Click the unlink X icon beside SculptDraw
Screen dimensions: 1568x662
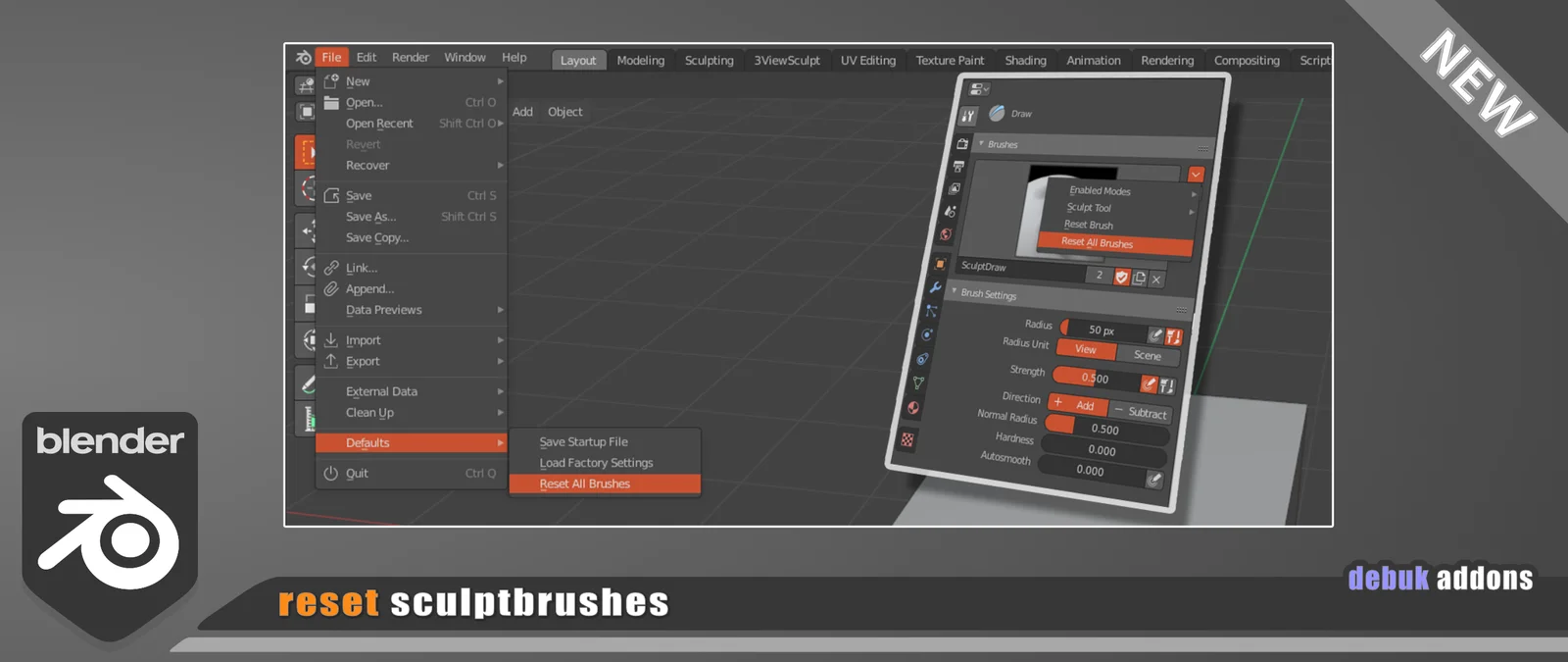(1156, 280)
